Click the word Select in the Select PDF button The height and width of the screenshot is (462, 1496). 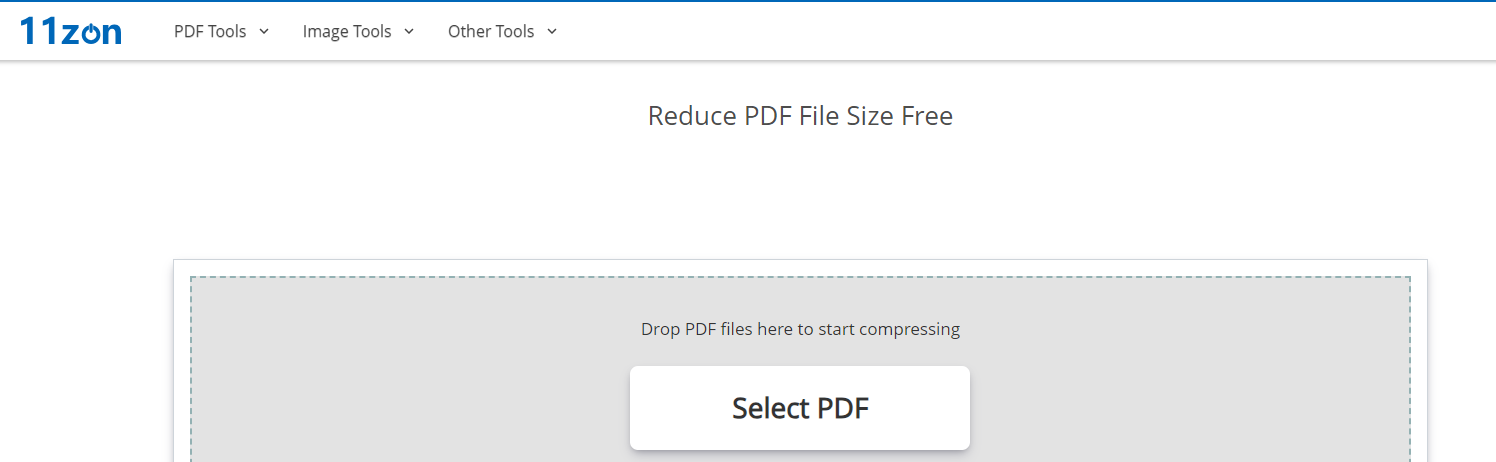[770, 408]
